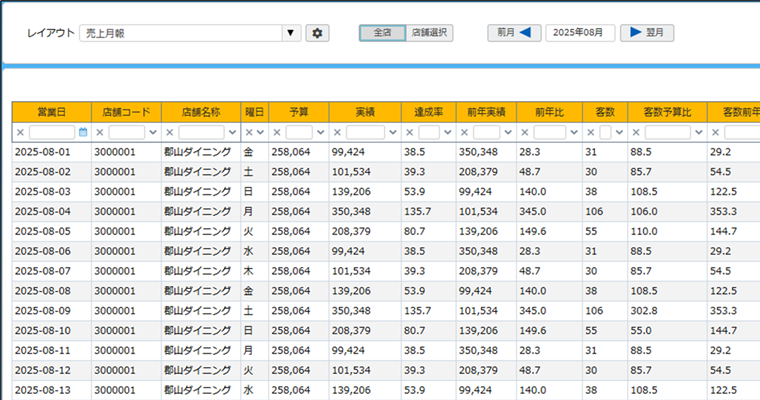This screenshot has width=760, height=400.
Task: Clear the 営業日 filter with X icon
Action: point(21,132)
